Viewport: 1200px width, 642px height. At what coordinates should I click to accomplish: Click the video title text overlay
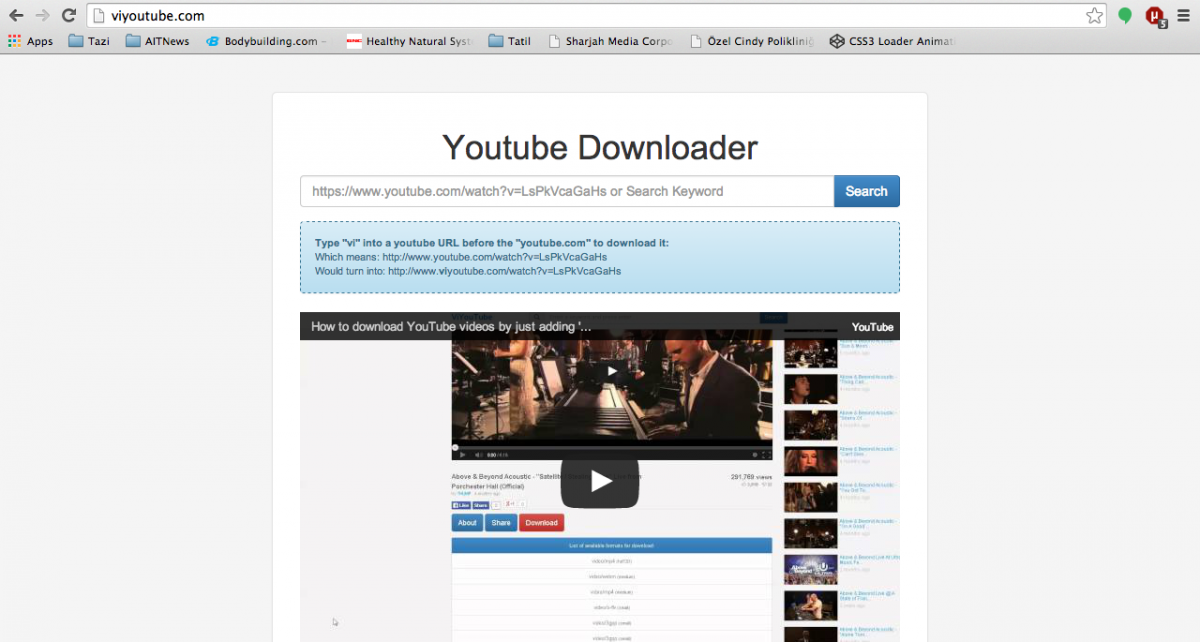coord(450,327)
